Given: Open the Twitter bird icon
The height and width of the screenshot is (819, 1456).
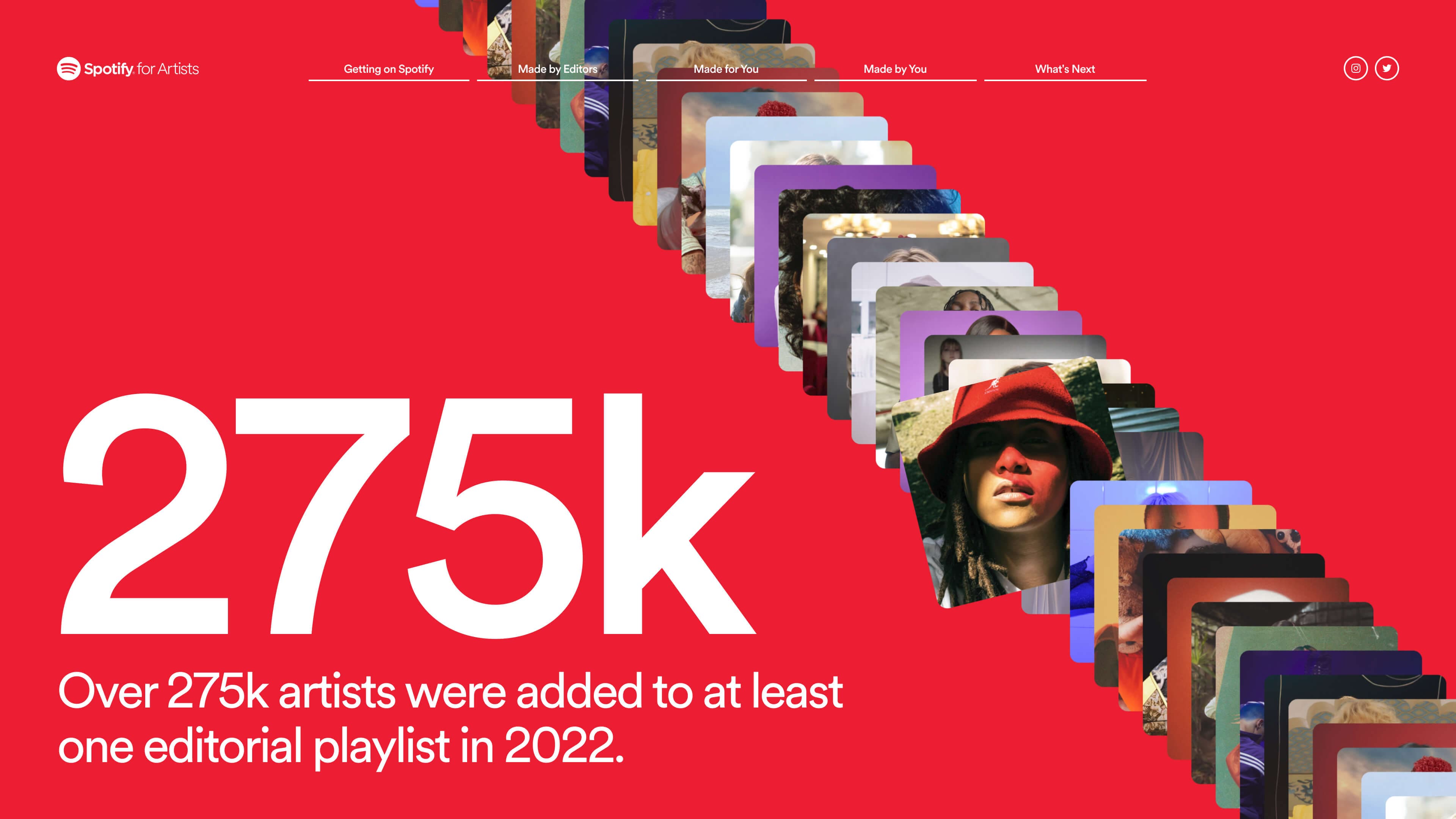Looking at the screenshot, I should (x=1387, y=68).
